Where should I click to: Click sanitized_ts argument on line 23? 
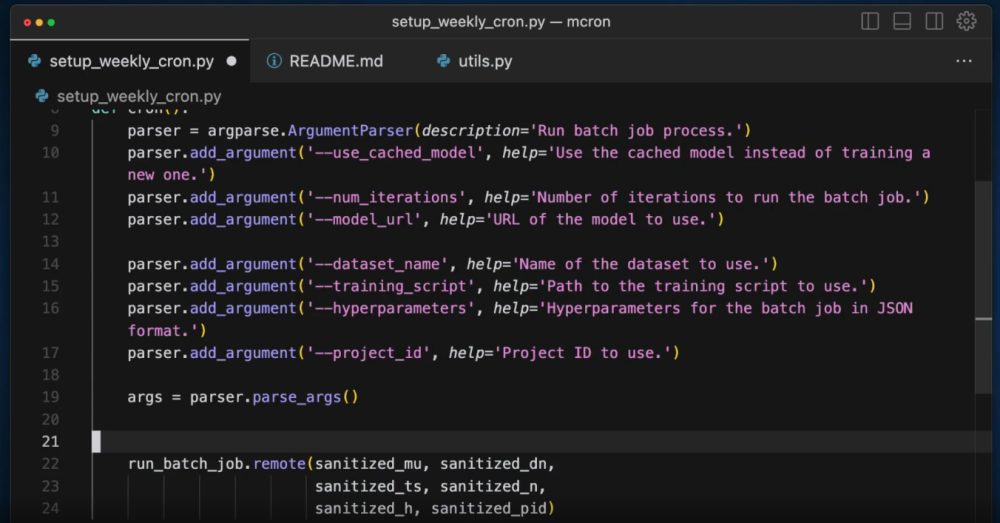[369, 487]
